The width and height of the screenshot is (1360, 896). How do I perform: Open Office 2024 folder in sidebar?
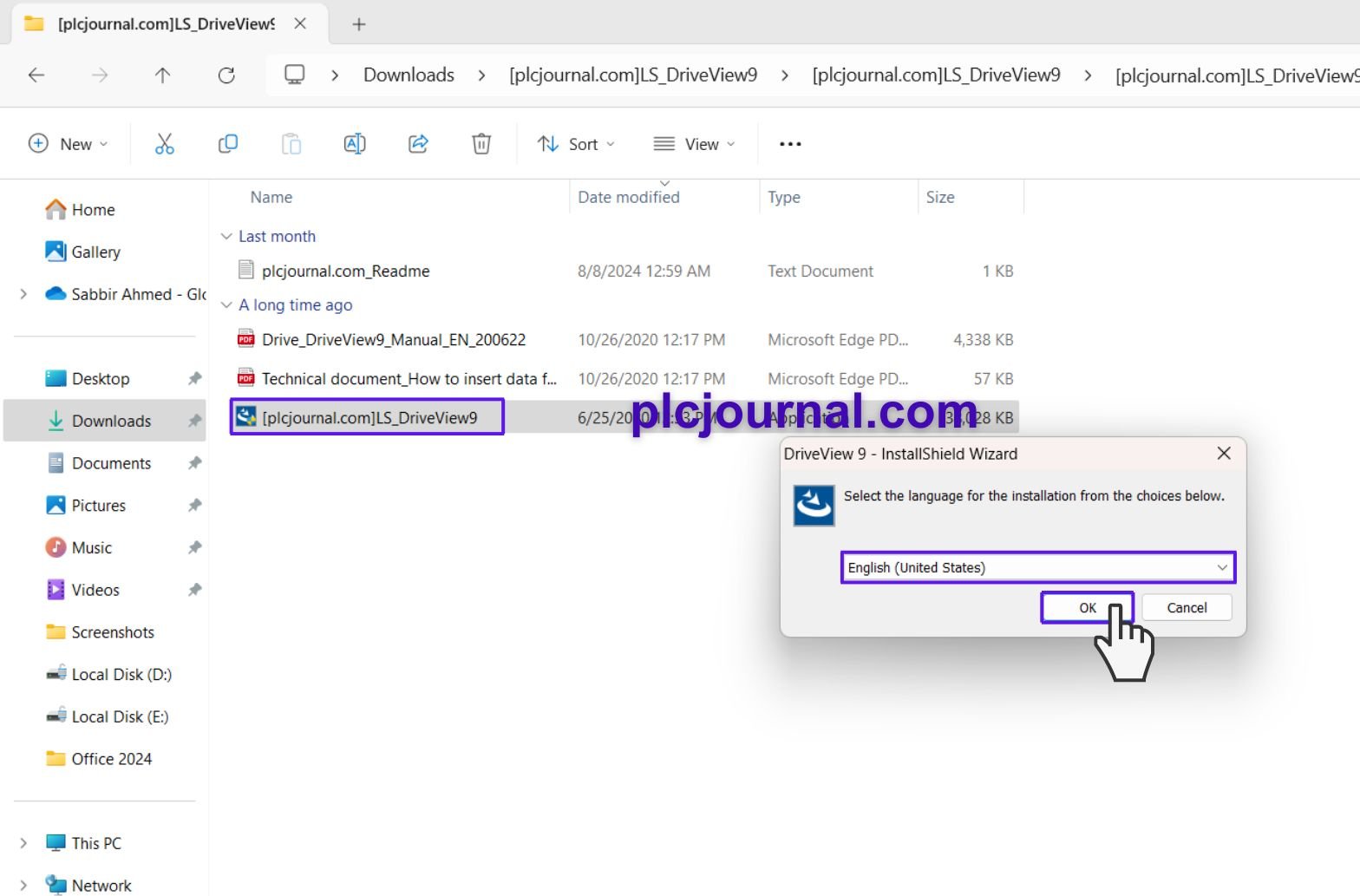point(99,759)
